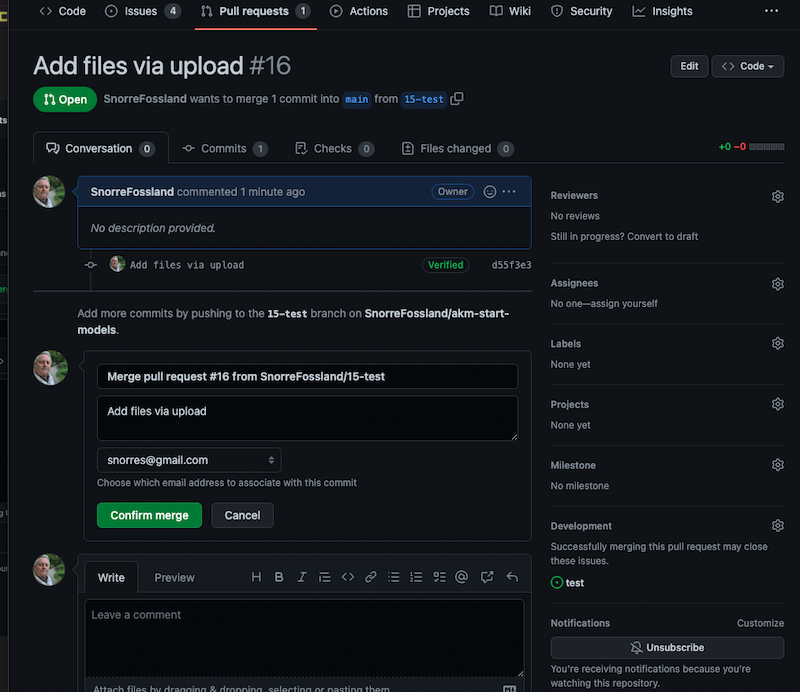
Task: Open the 'Add files via upload' commit
Action: point(187,265)
